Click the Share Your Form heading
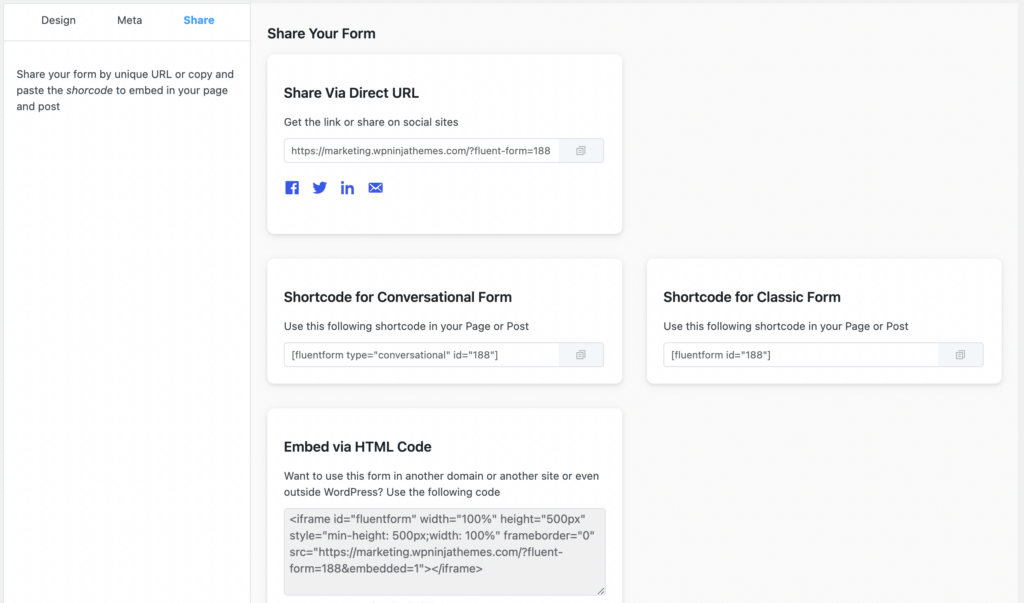Image resolution: width=1024 pixels, height=603 pixels. pyautogui.click(x=321, y=33)
